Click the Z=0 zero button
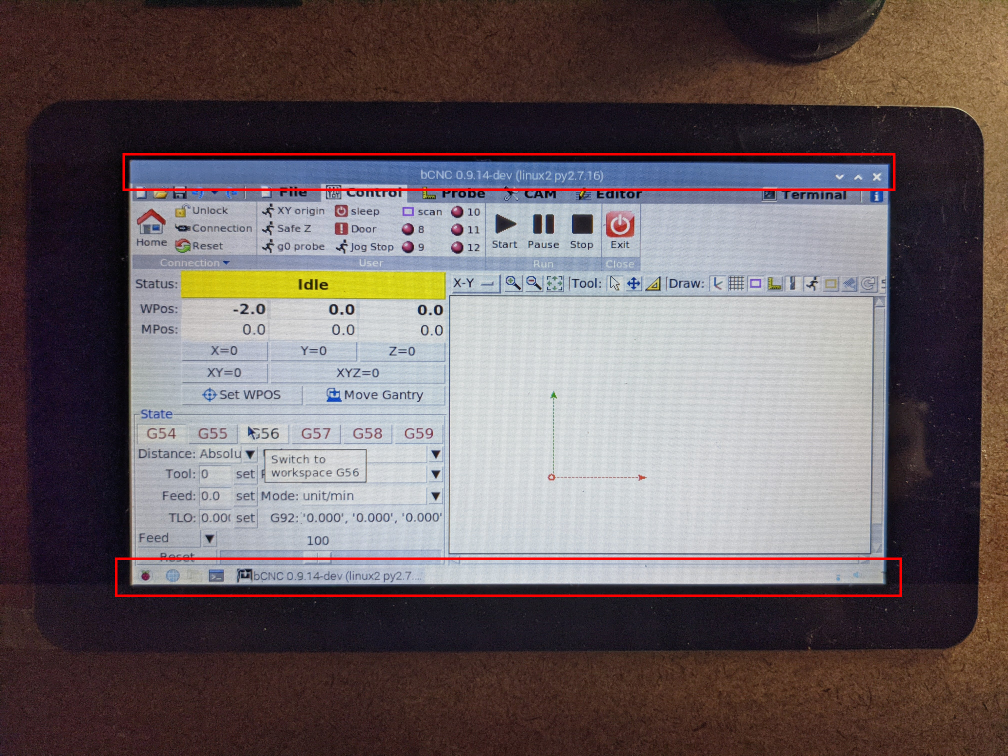This screenshot has width=1008, height=756. point(402,352)
